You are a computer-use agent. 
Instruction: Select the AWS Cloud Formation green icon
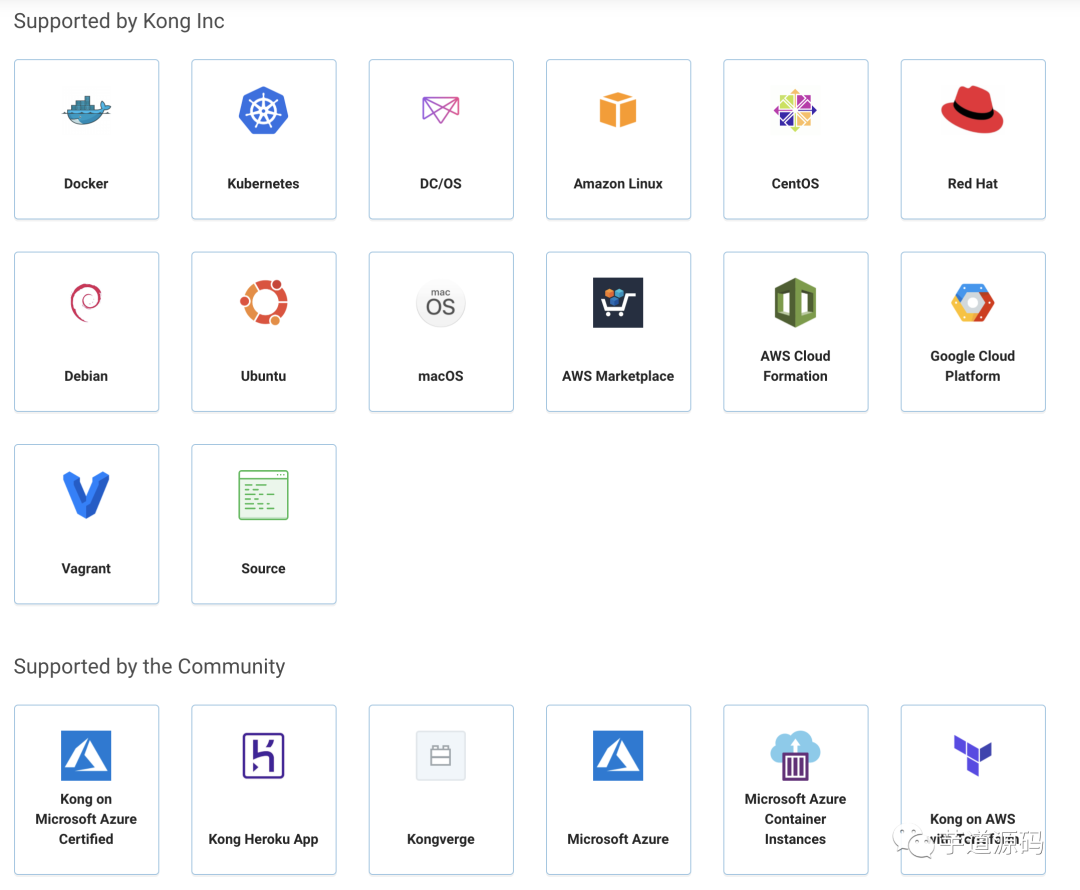(795, 302)
